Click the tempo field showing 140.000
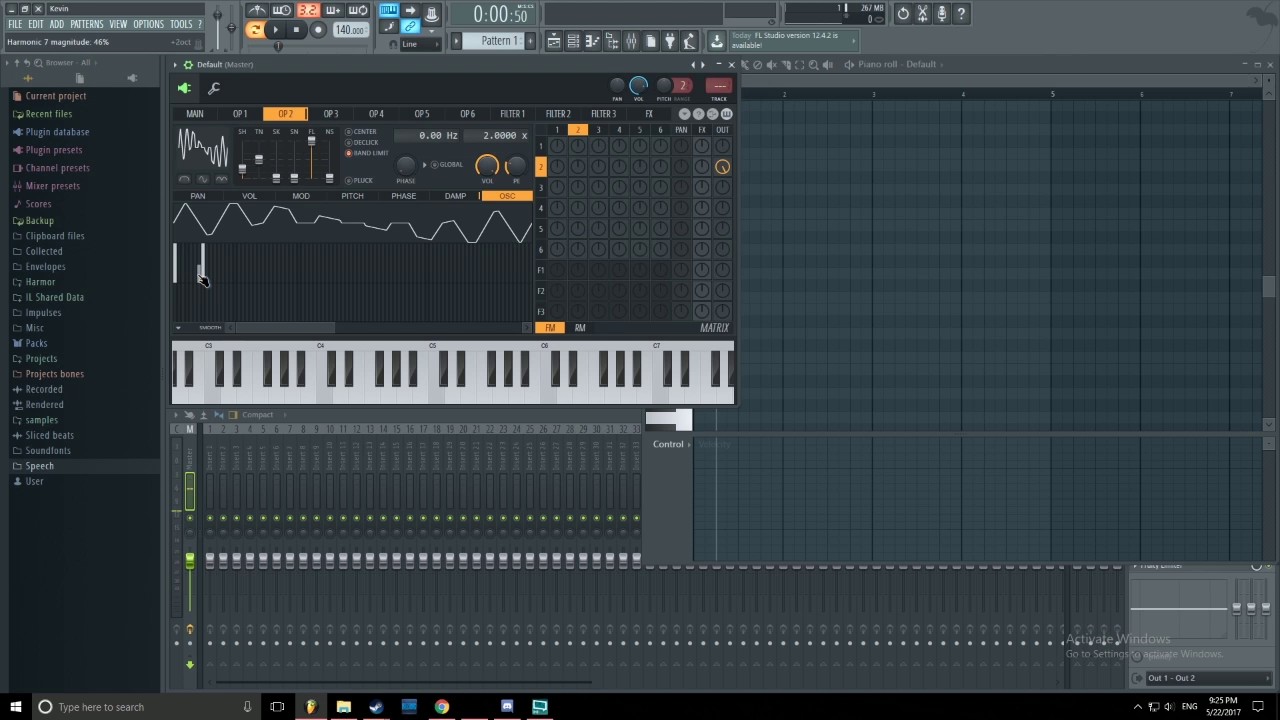 (x=350, y=30)
